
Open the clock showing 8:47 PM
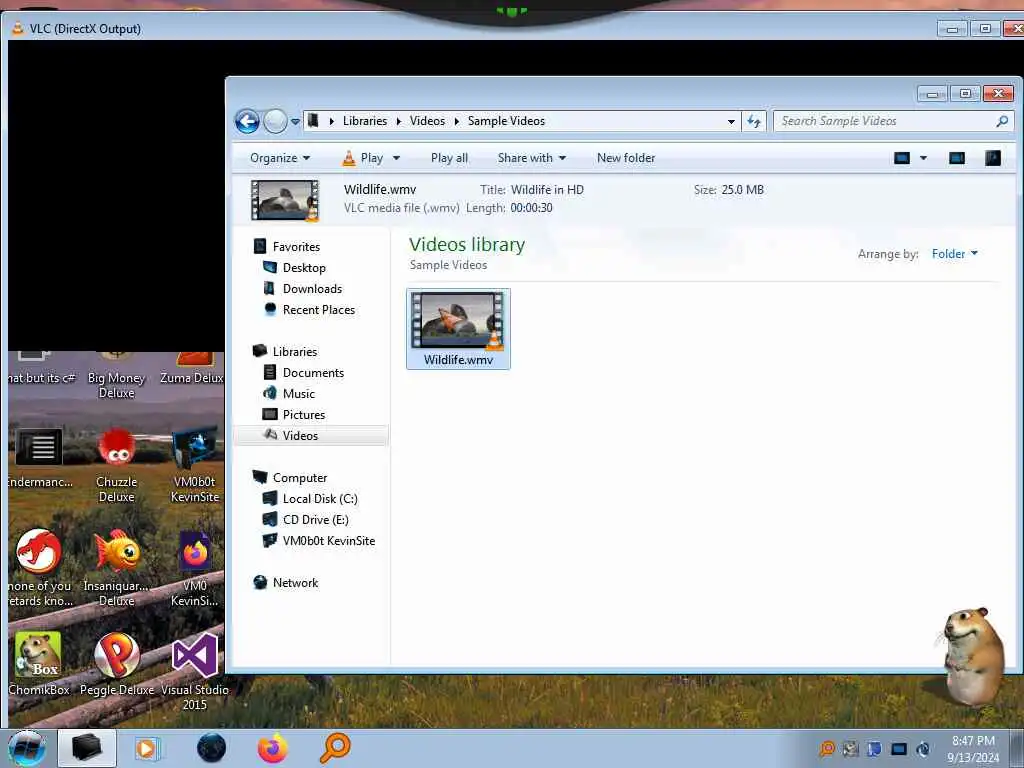point(973,749)
